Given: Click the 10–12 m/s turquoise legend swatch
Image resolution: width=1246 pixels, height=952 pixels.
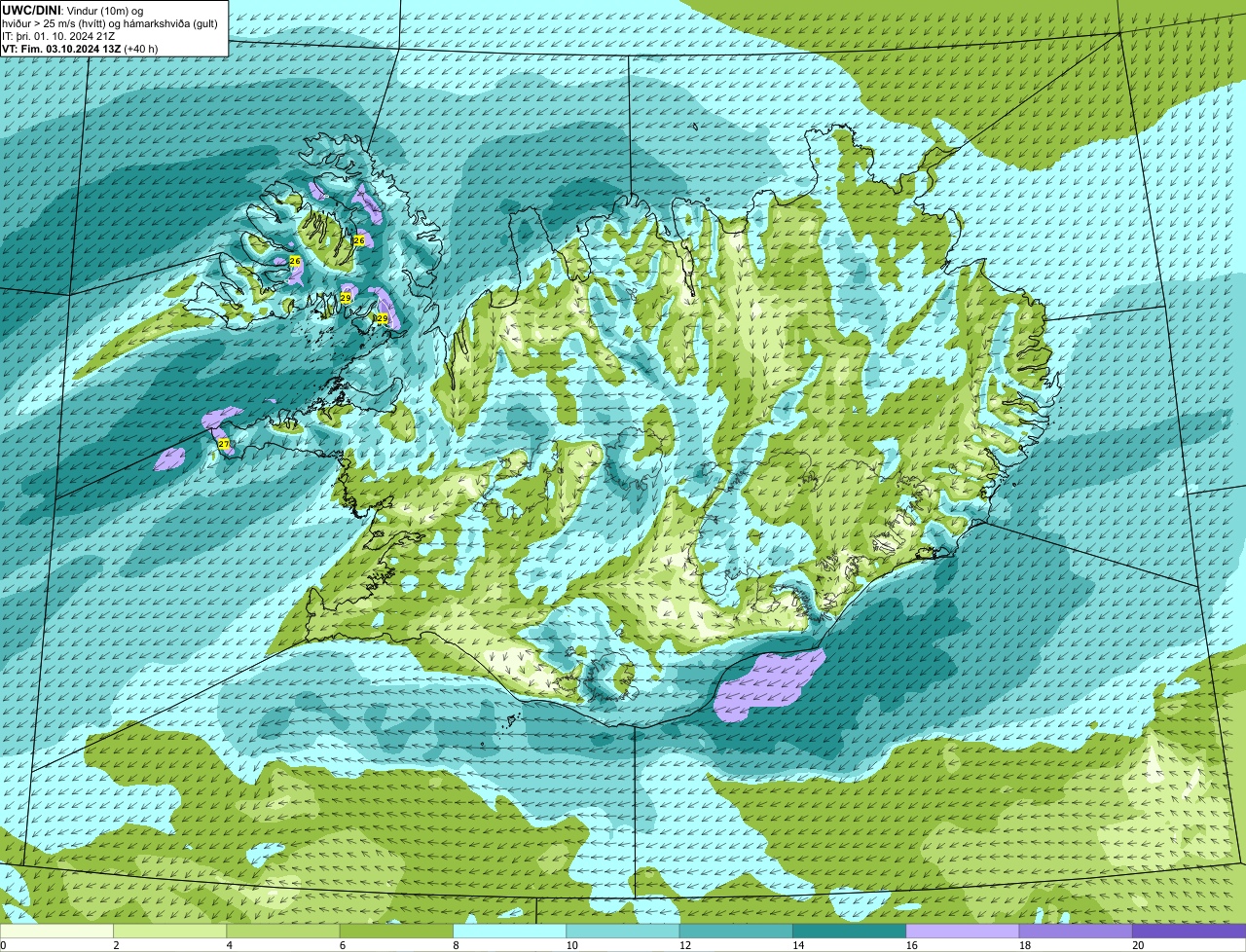Looking at the screenshot, I should point(623,932).
